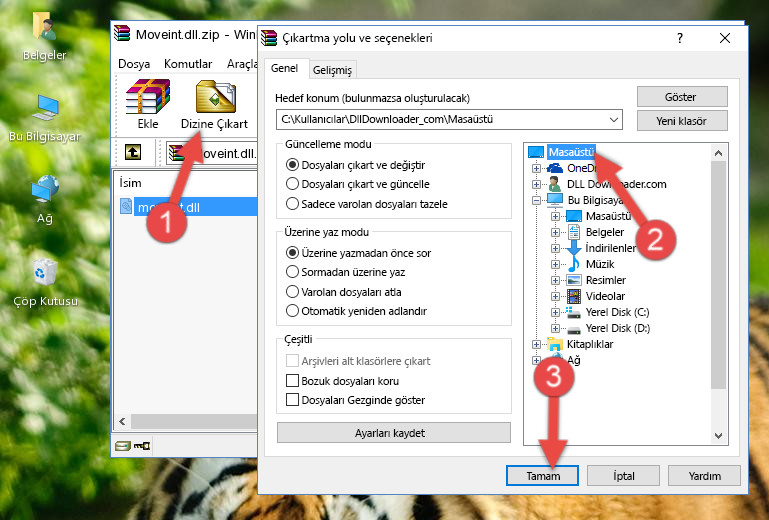The height and width of the screenshot is (520, 769).
Task: Click folder tree scrollbar down arrow
Action: (718, 435)
